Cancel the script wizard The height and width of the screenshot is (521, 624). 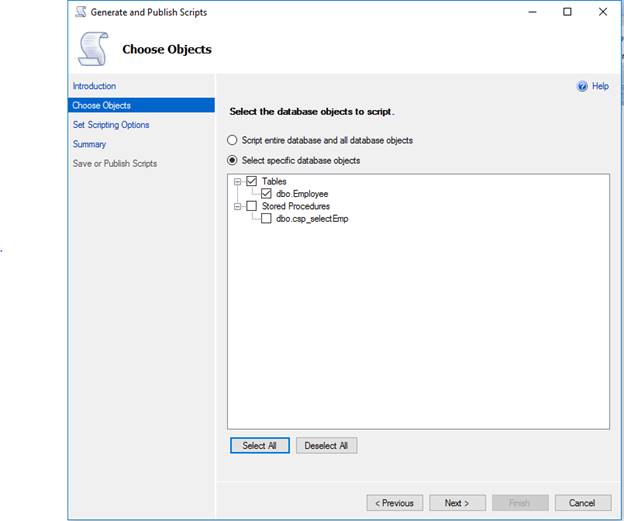pos(583,503)
